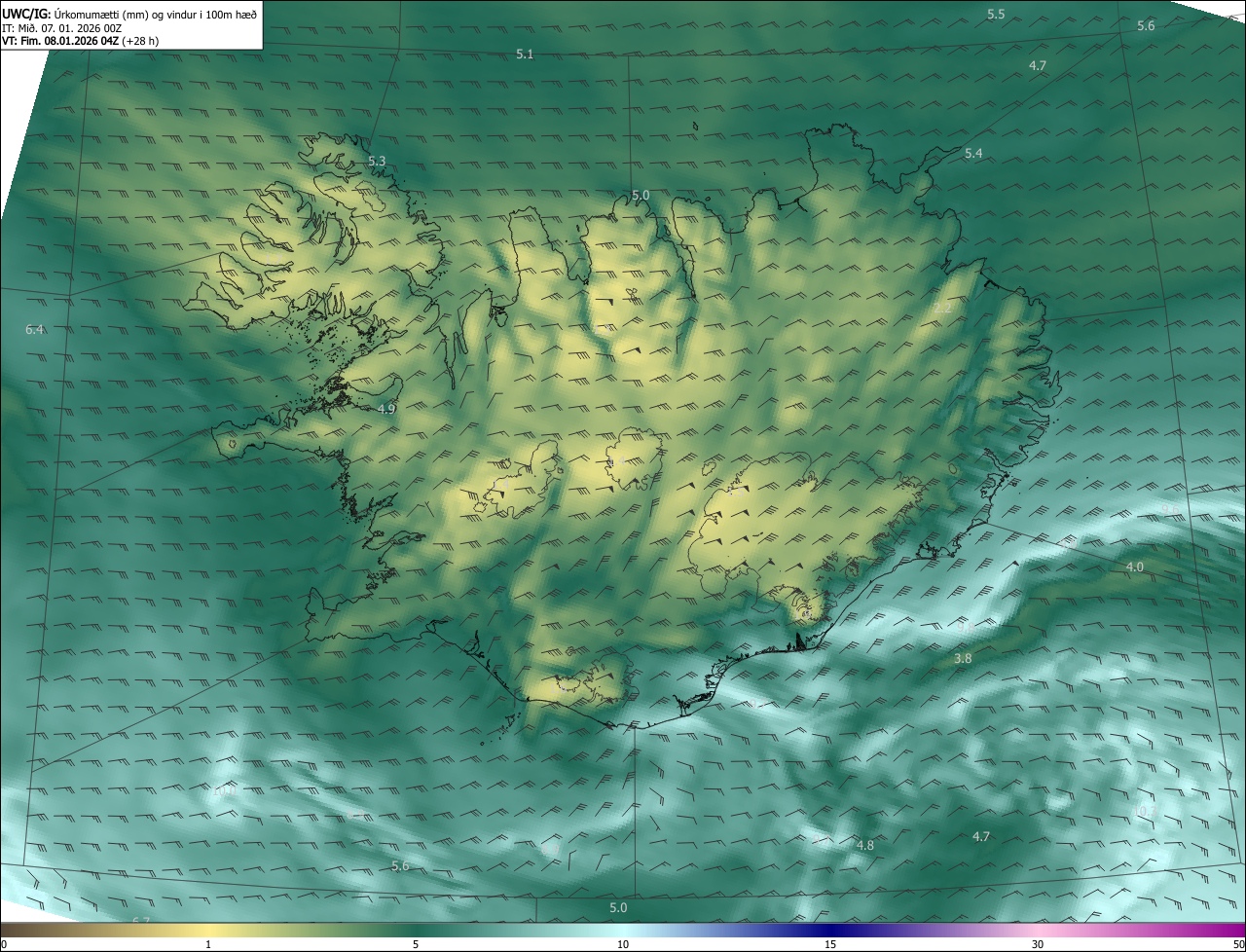
Task: Click the dark green colorbar segment at value 5
Action: 416,930
